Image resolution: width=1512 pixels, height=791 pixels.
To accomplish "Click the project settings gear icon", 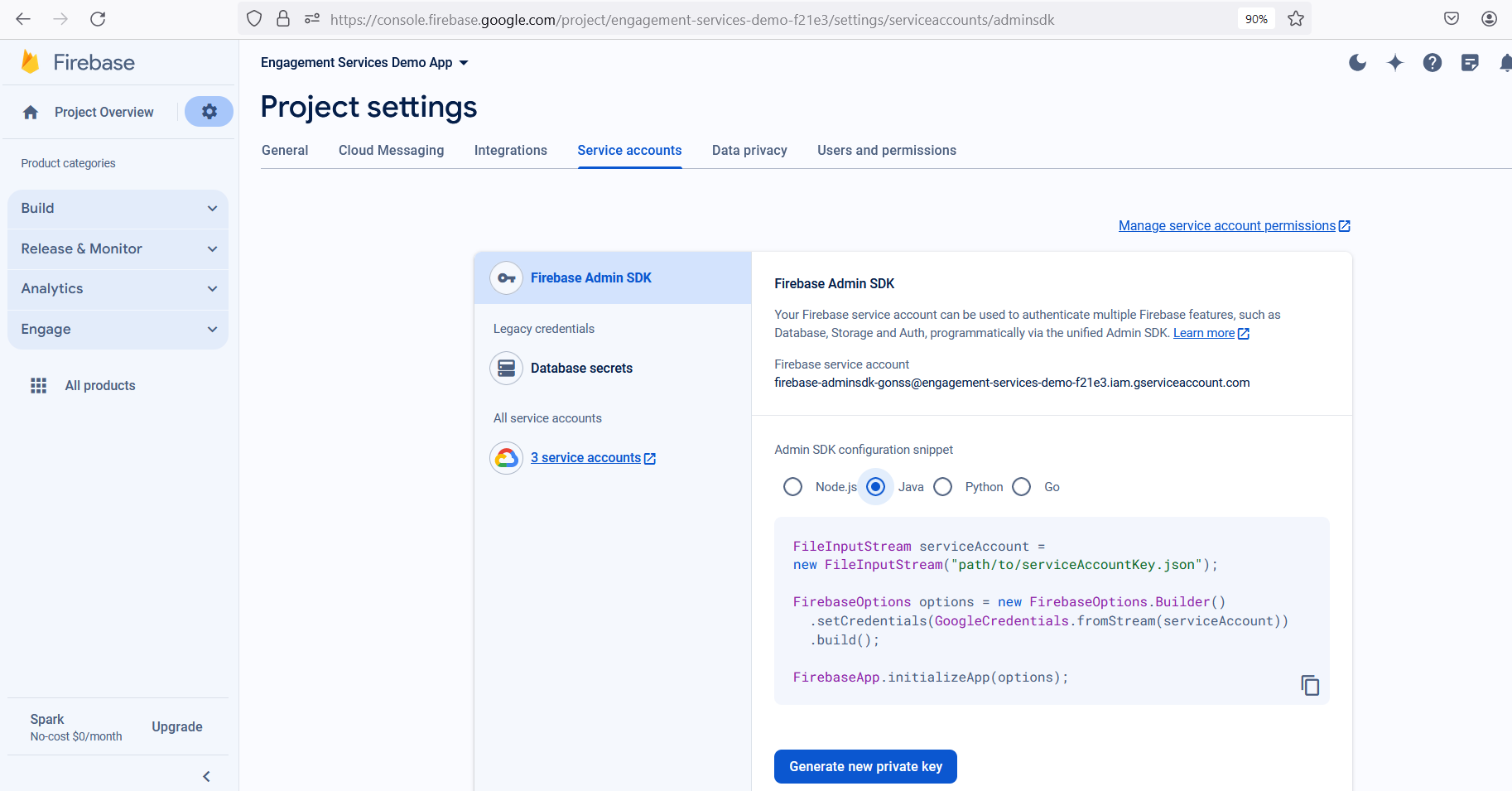I will pos(209,112).
